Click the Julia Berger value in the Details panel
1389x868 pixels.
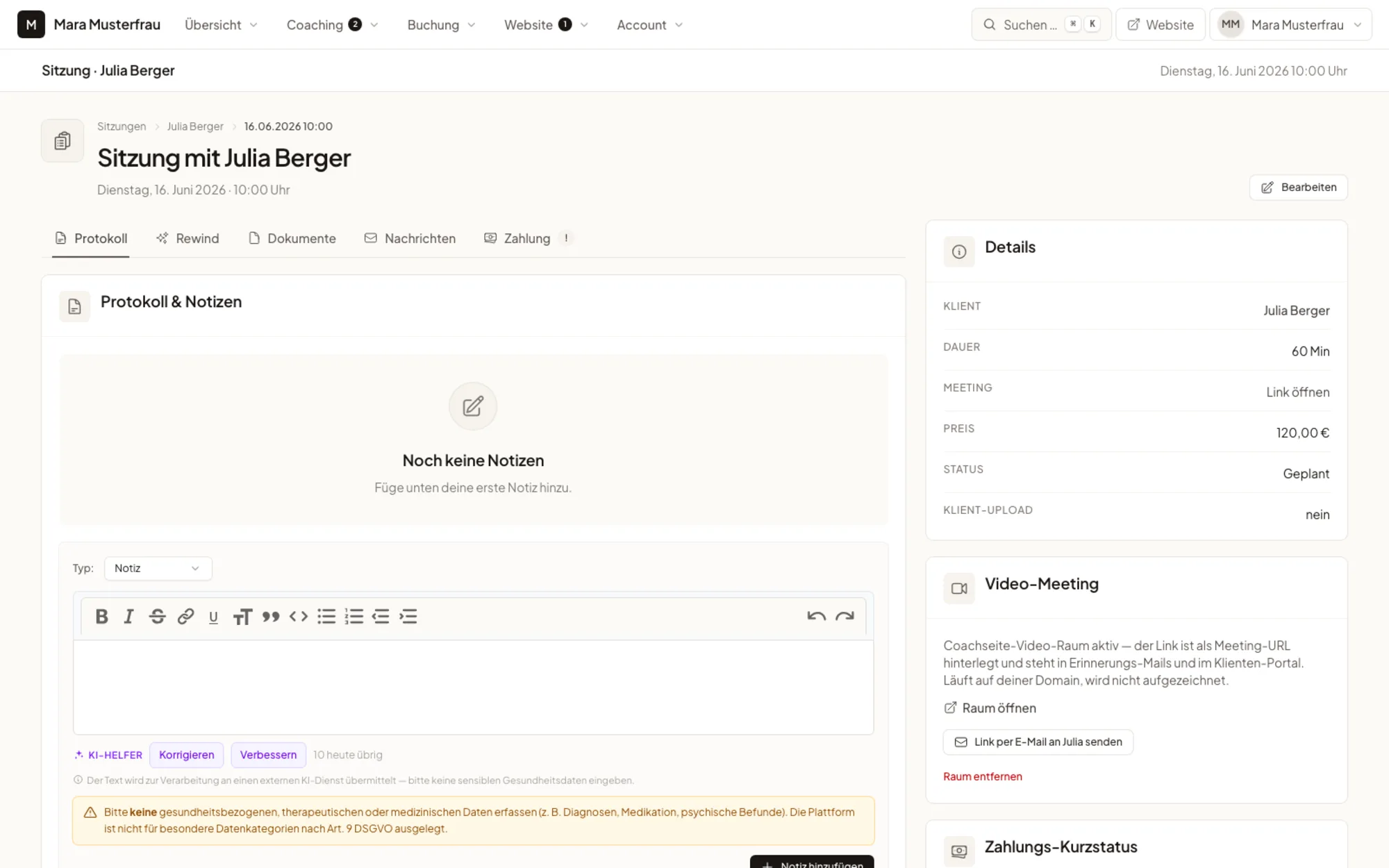[1296, 310]
